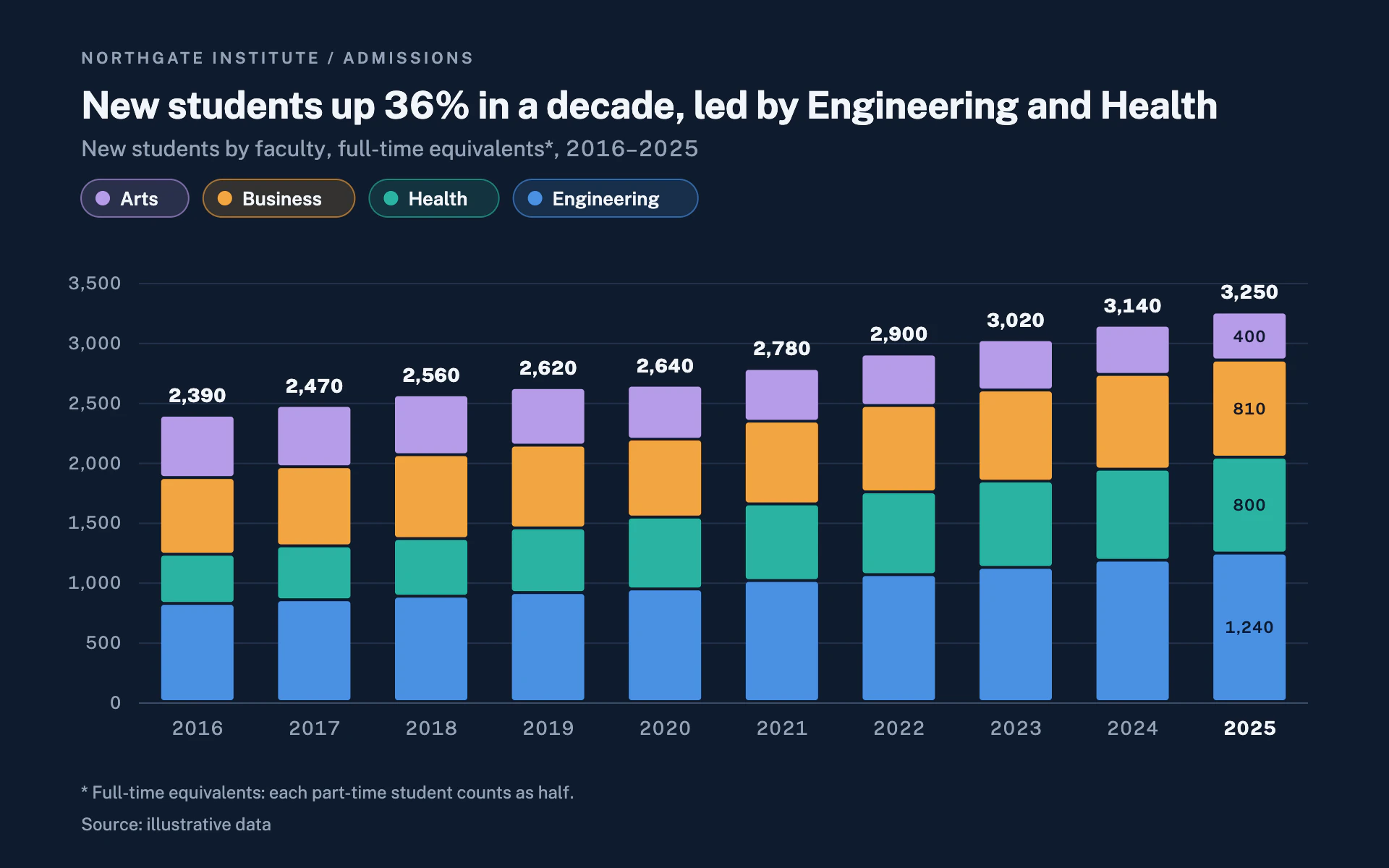Click the 2019 total label 2,620
The height and width of the screenshot is (868, 1389).
click(x=548, y=368)
